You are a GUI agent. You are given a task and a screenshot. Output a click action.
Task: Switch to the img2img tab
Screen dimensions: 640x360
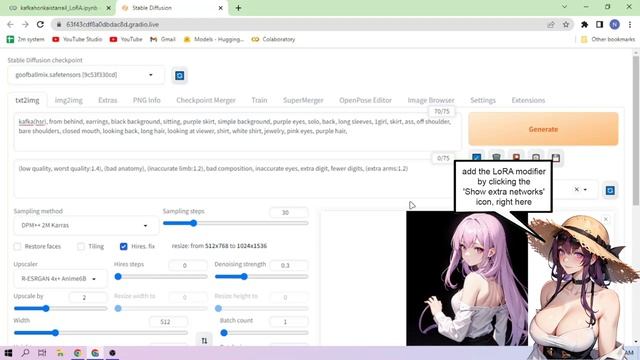click(x=69, y=100)
